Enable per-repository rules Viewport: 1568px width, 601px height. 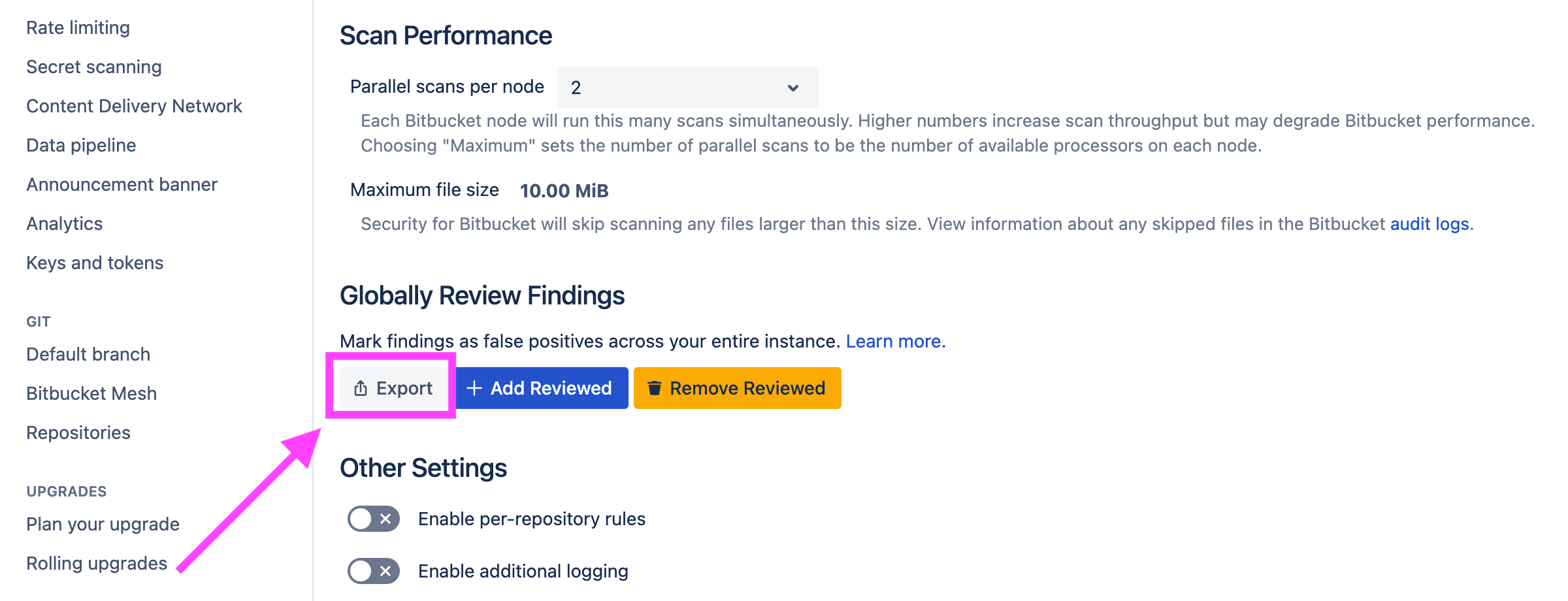(373, 518)
